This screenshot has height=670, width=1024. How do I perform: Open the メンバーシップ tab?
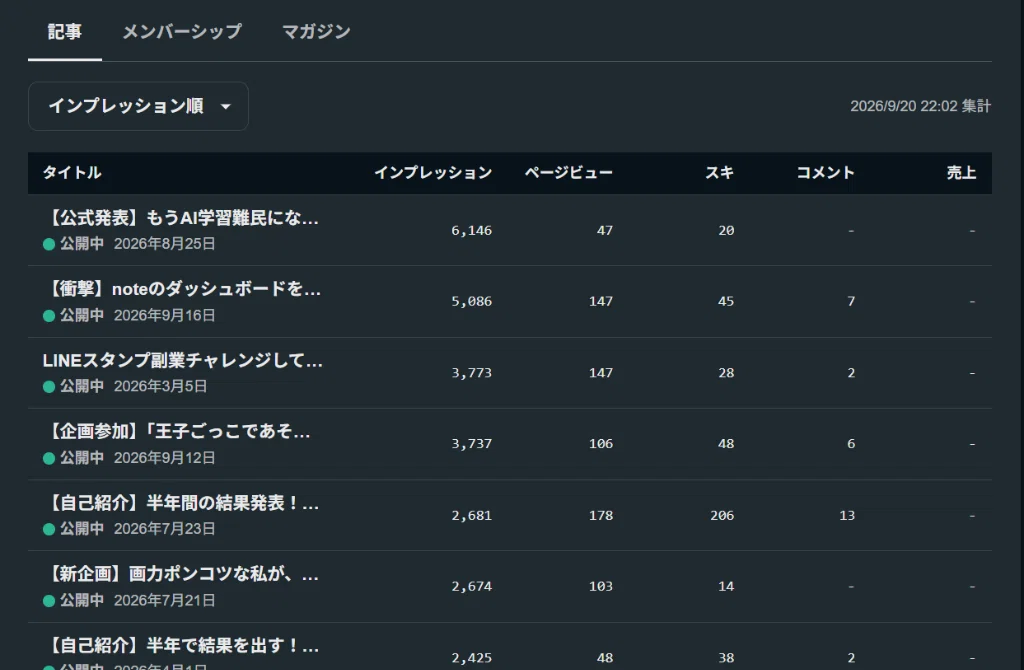pos(182,31)
